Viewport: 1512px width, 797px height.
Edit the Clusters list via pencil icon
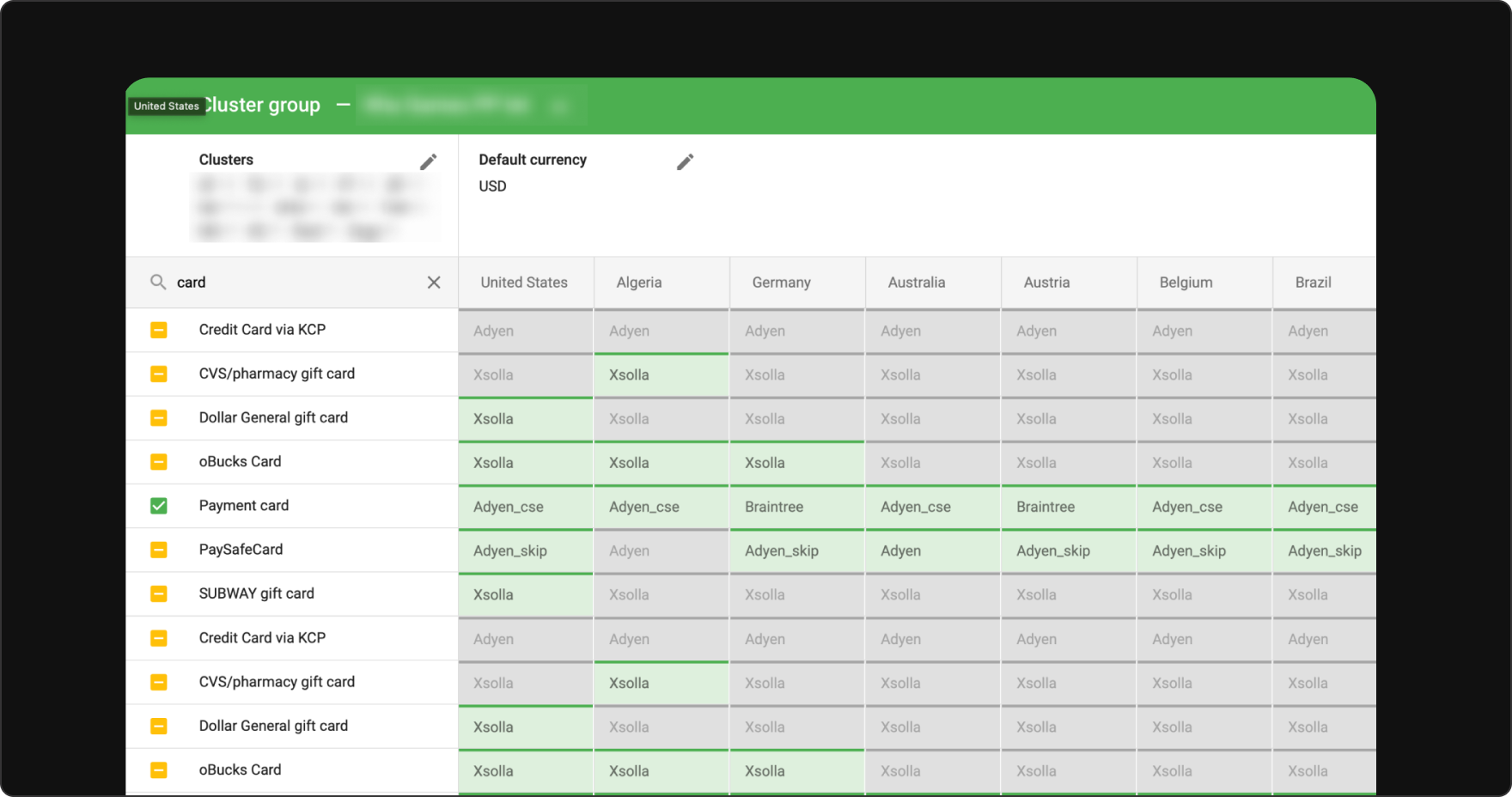pos(429,161)
